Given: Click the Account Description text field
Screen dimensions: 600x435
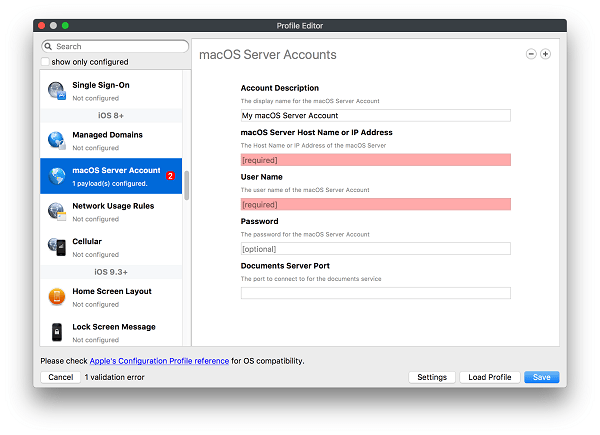Looking at the screenshot, I should 375,116.
